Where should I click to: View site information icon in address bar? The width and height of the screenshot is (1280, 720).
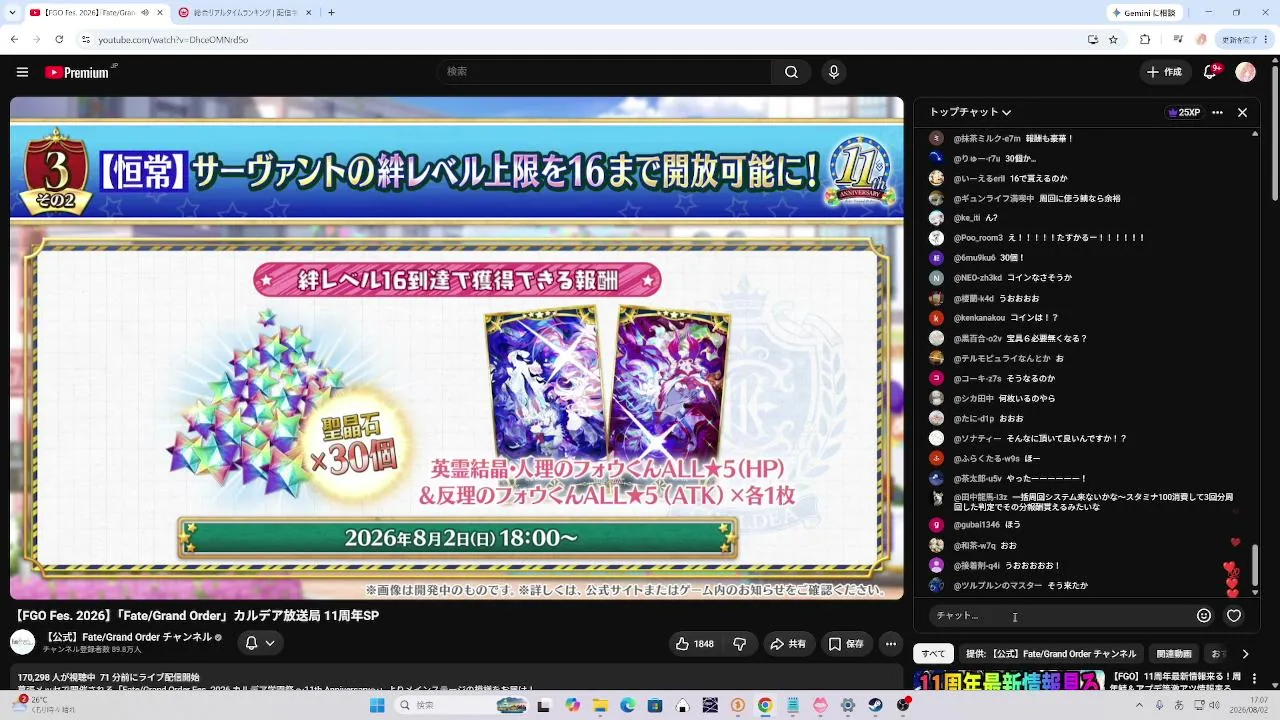85,39
